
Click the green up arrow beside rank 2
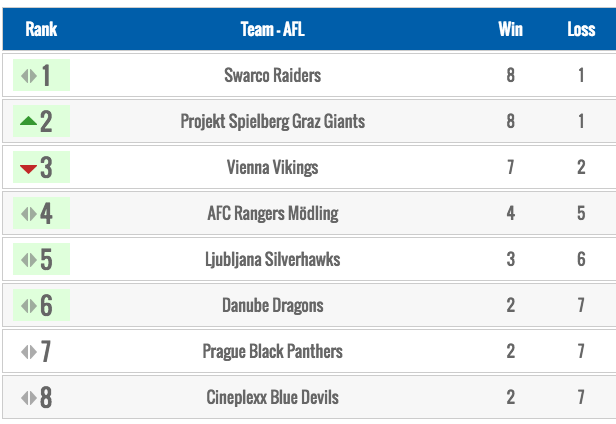pyautogui.click(x=28, y=122)
